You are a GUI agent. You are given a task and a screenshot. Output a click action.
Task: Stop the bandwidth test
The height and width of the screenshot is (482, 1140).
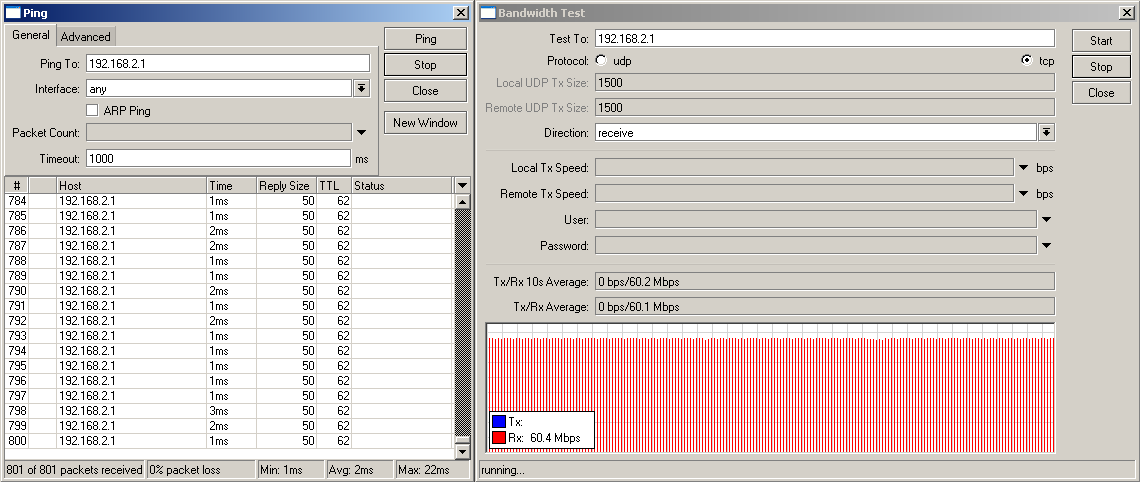tap(1101, 67)
